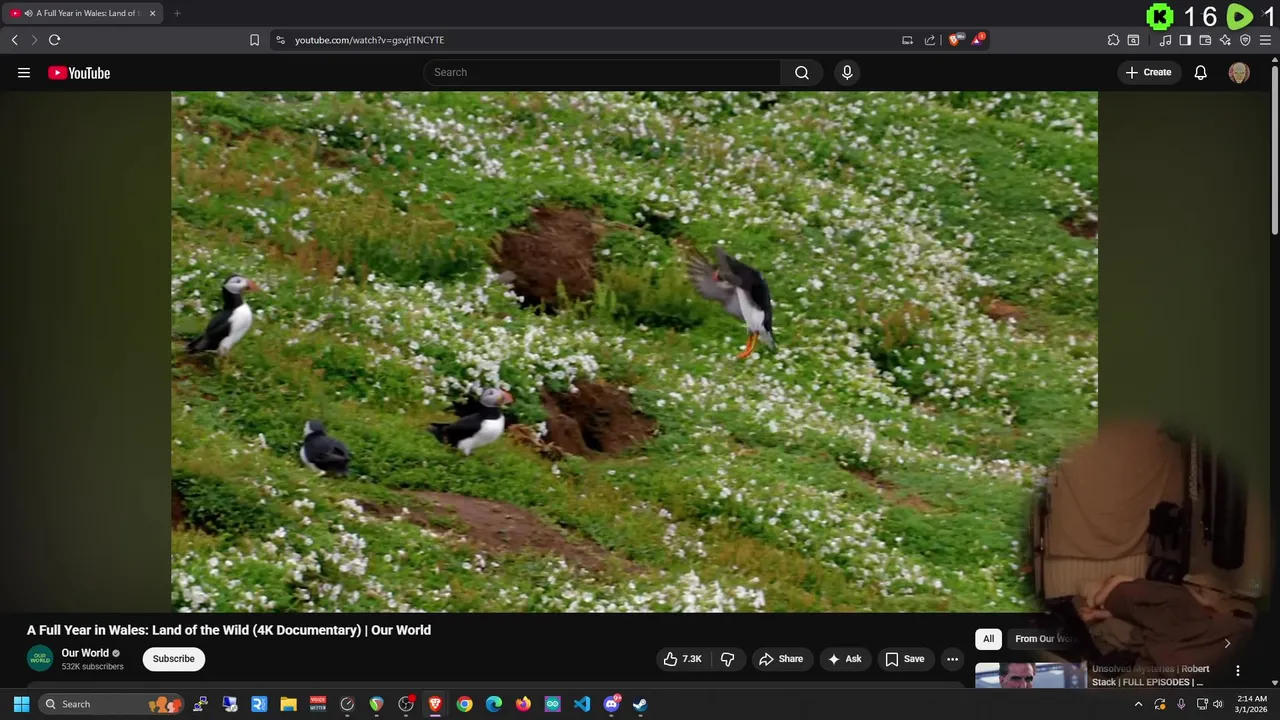
Task: Open the Windows Start menu
Action: [21, 704]
